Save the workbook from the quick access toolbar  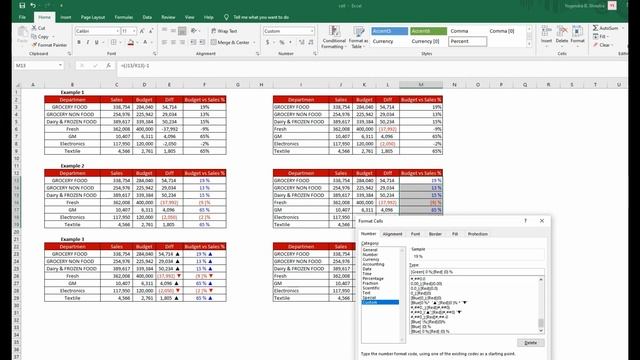point(22,6)
